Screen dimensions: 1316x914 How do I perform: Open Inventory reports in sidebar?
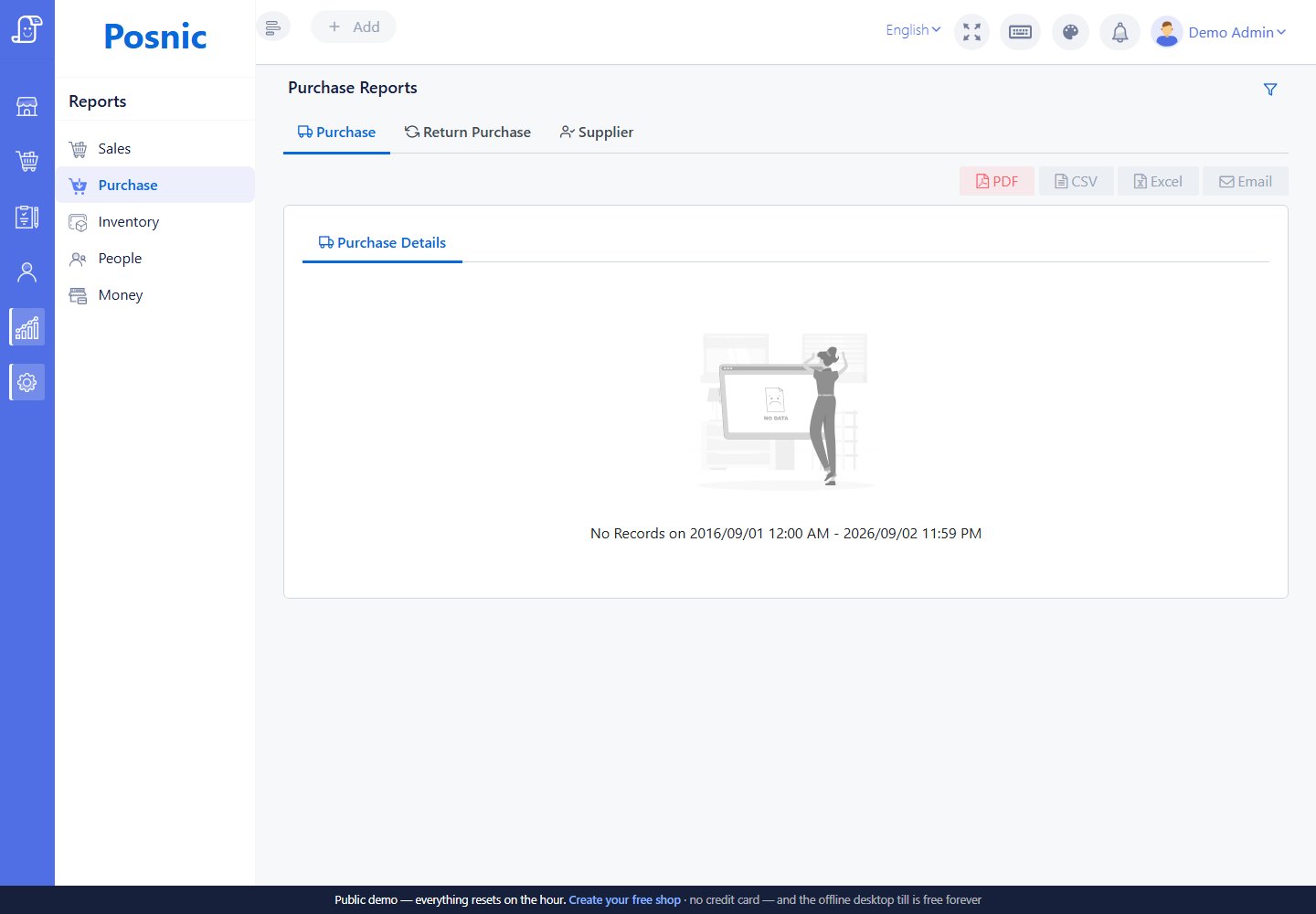coord(155,221)
